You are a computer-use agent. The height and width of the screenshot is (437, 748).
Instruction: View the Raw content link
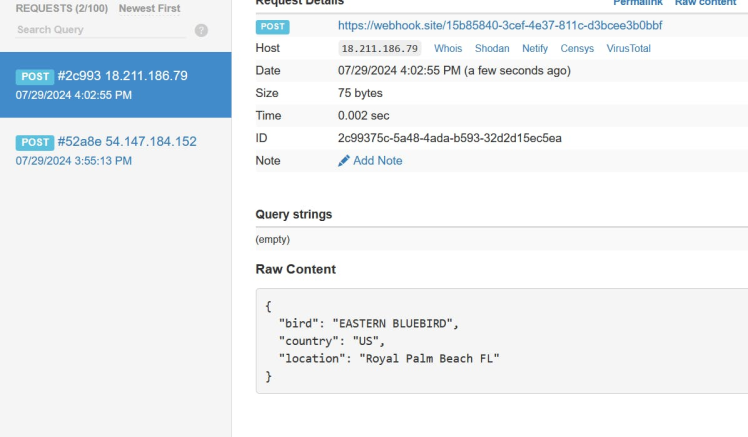point(708,3)
